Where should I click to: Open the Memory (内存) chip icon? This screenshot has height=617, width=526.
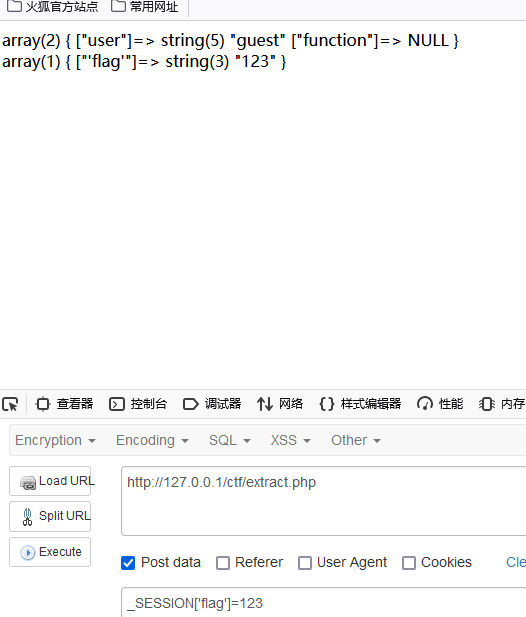487,404
